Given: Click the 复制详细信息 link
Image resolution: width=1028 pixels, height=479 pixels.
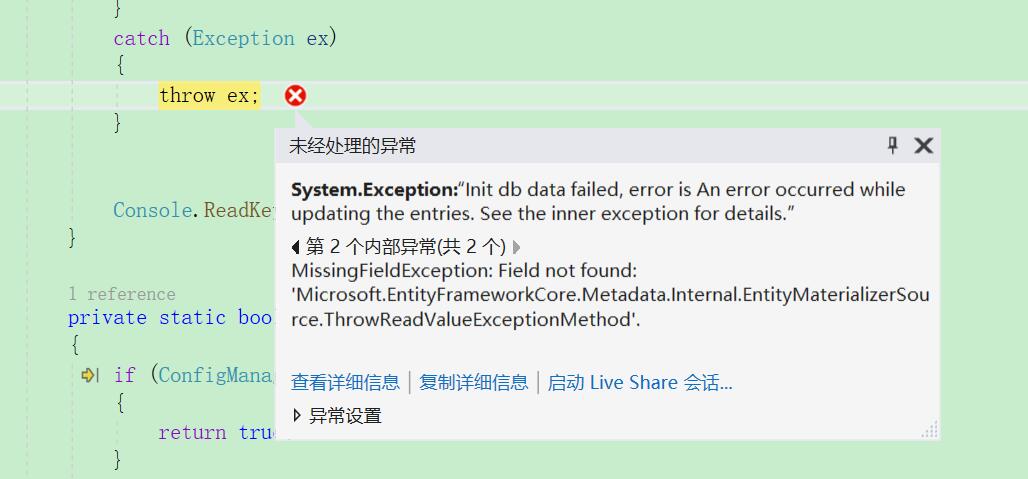Looking at the screenshot, I should point(473,382).
